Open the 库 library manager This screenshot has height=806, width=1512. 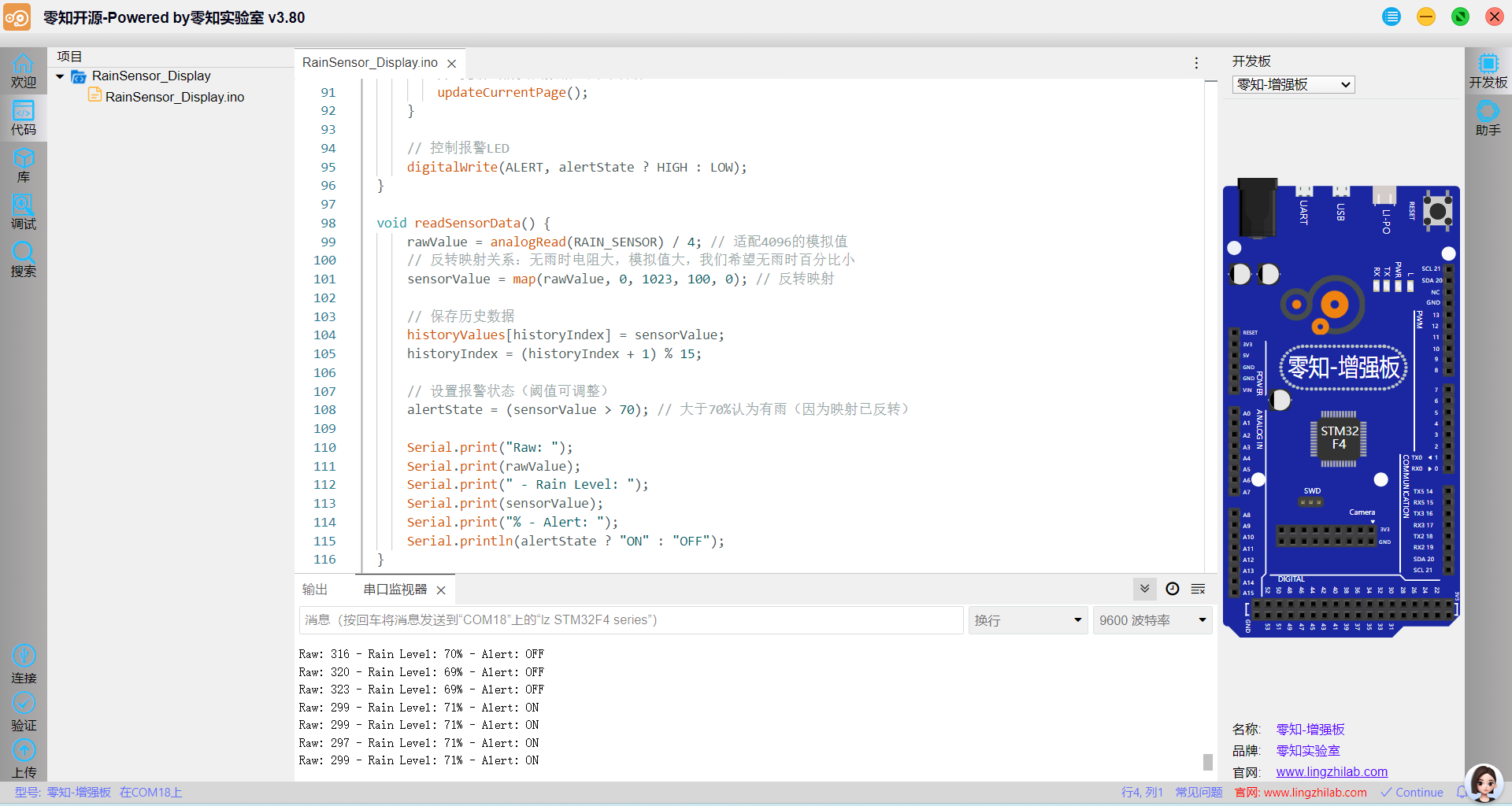click(23, 165)
